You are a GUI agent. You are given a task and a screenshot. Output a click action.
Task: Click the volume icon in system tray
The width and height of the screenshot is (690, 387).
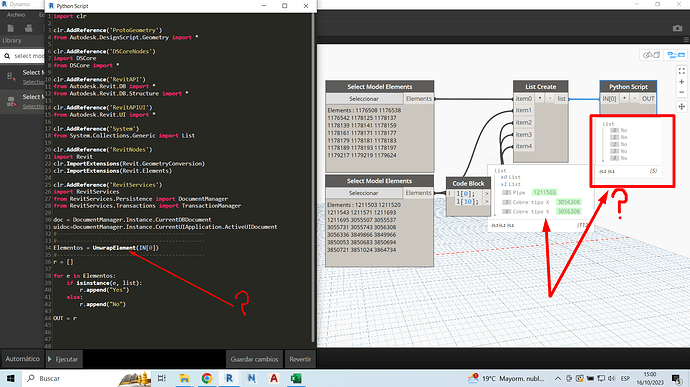(611, 378)
